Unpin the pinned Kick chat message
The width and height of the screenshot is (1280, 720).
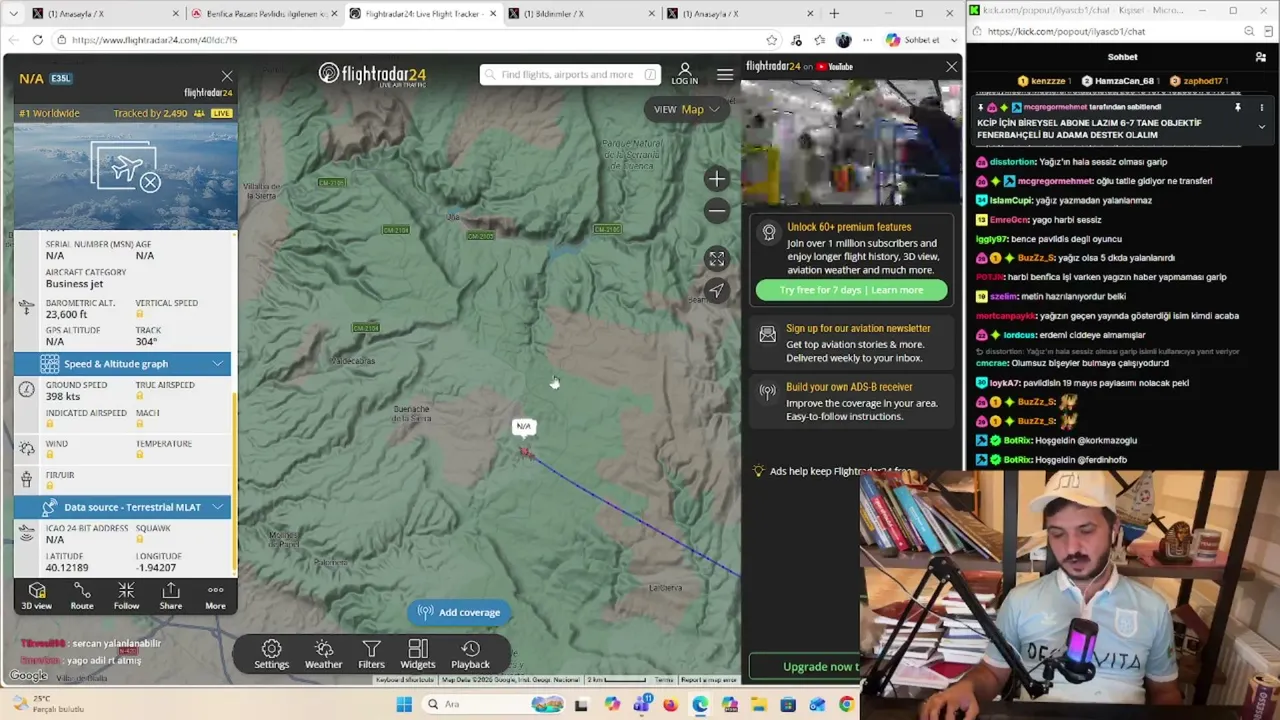1238,107
